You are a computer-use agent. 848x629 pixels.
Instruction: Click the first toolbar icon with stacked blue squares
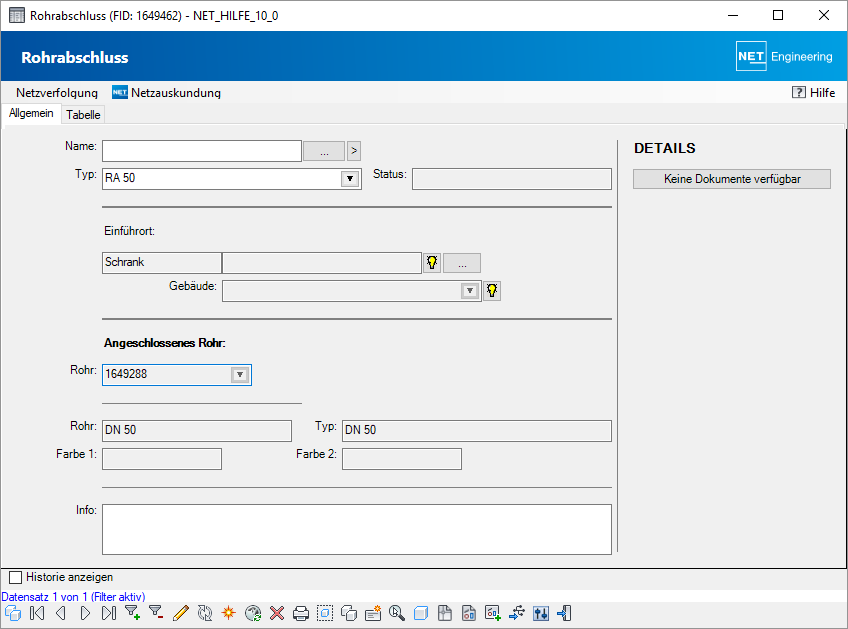point(13,613)
